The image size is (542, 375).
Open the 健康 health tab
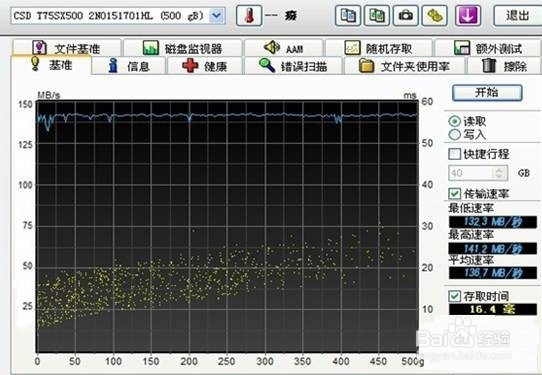[x=205, y=66]
